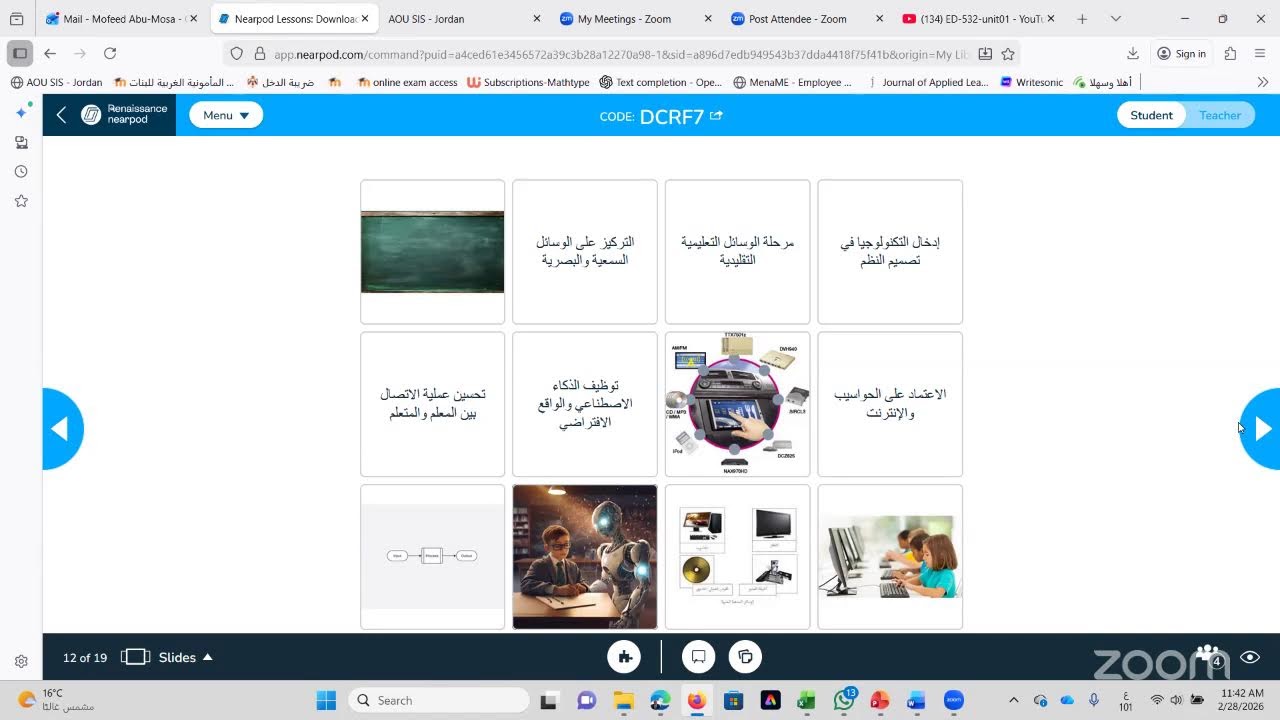The image size is (1280, 720).
Task: Open browser sidebar settings gear
Action: tap(21, 661)
